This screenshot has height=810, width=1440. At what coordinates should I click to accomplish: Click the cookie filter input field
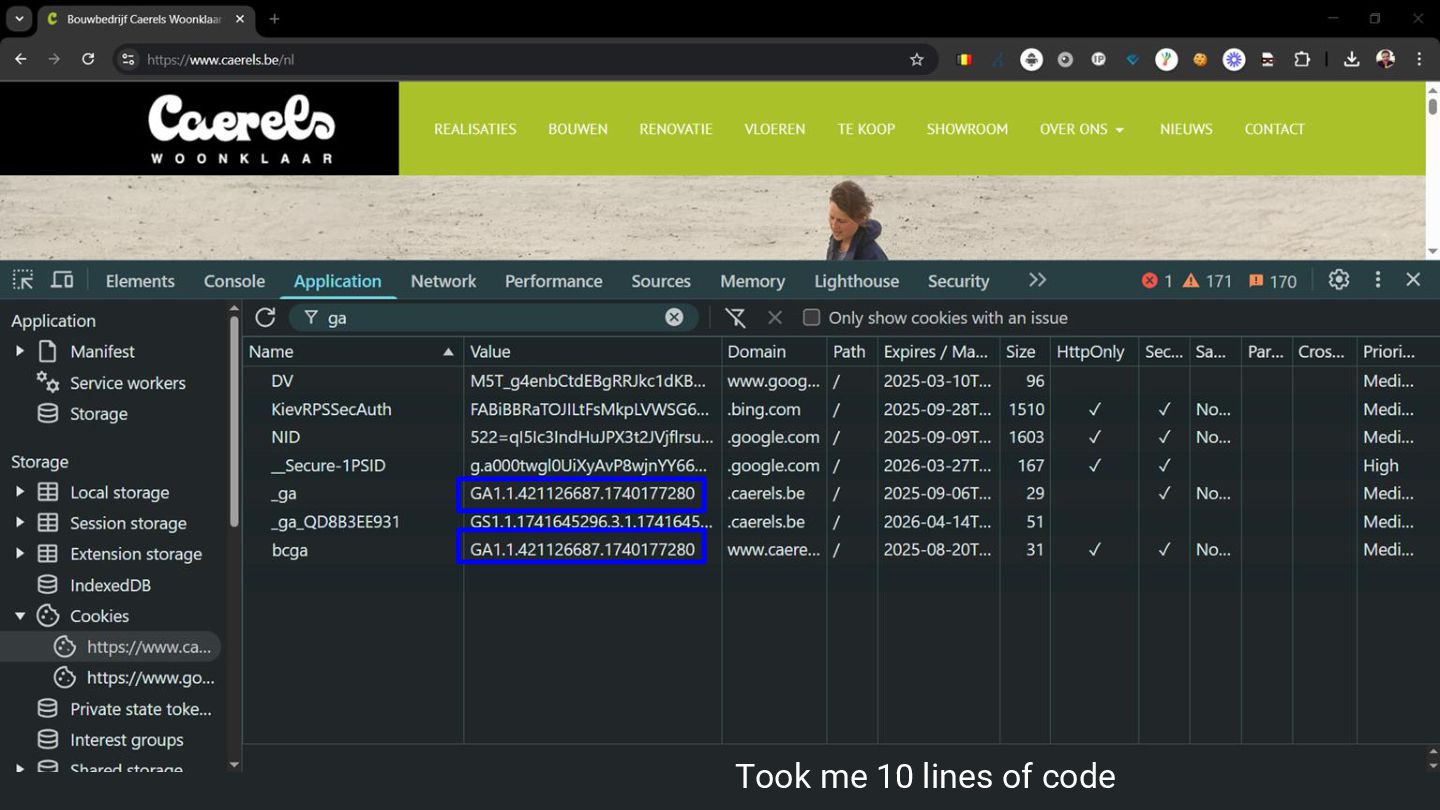pyautogui.click(x=494, y=317)
